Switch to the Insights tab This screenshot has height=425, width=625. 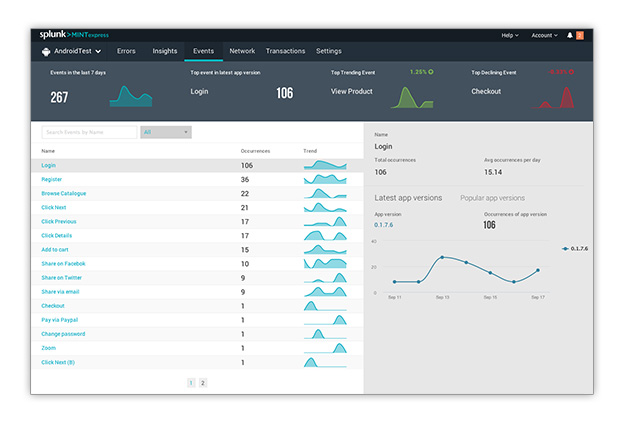pyautogui.click(x=165, y=51)
